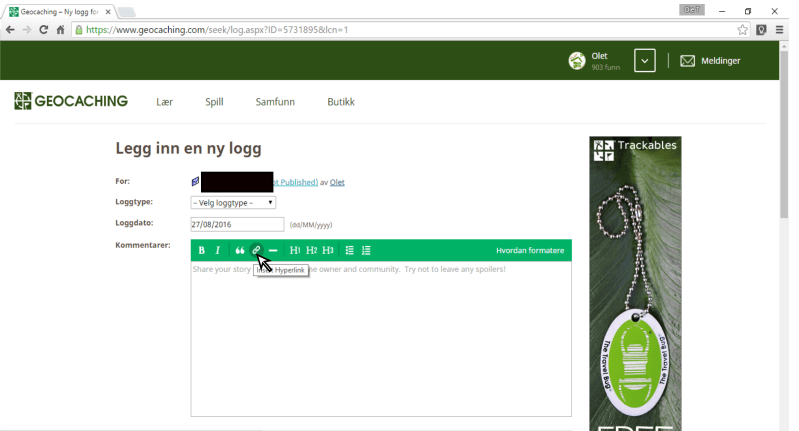Open the Spill menu
The image size is (799, 431).
point(214,102)
